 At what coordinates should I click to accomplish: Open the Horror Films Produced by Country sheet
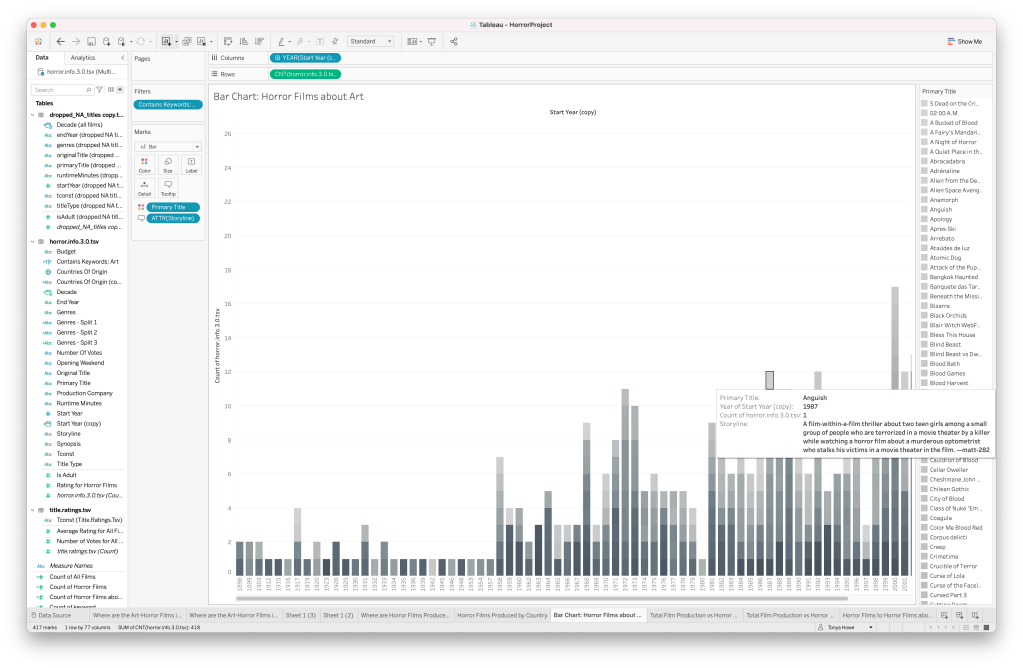501,615
